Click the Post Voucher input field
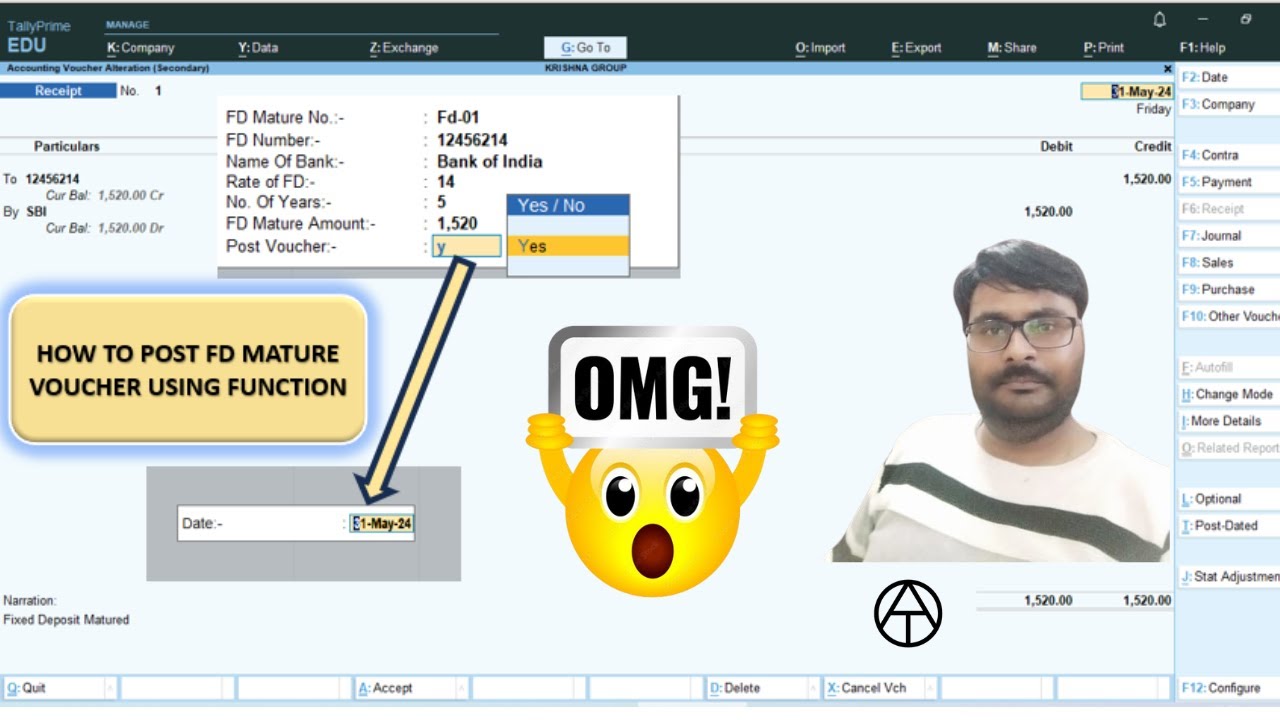 [466, 246]
